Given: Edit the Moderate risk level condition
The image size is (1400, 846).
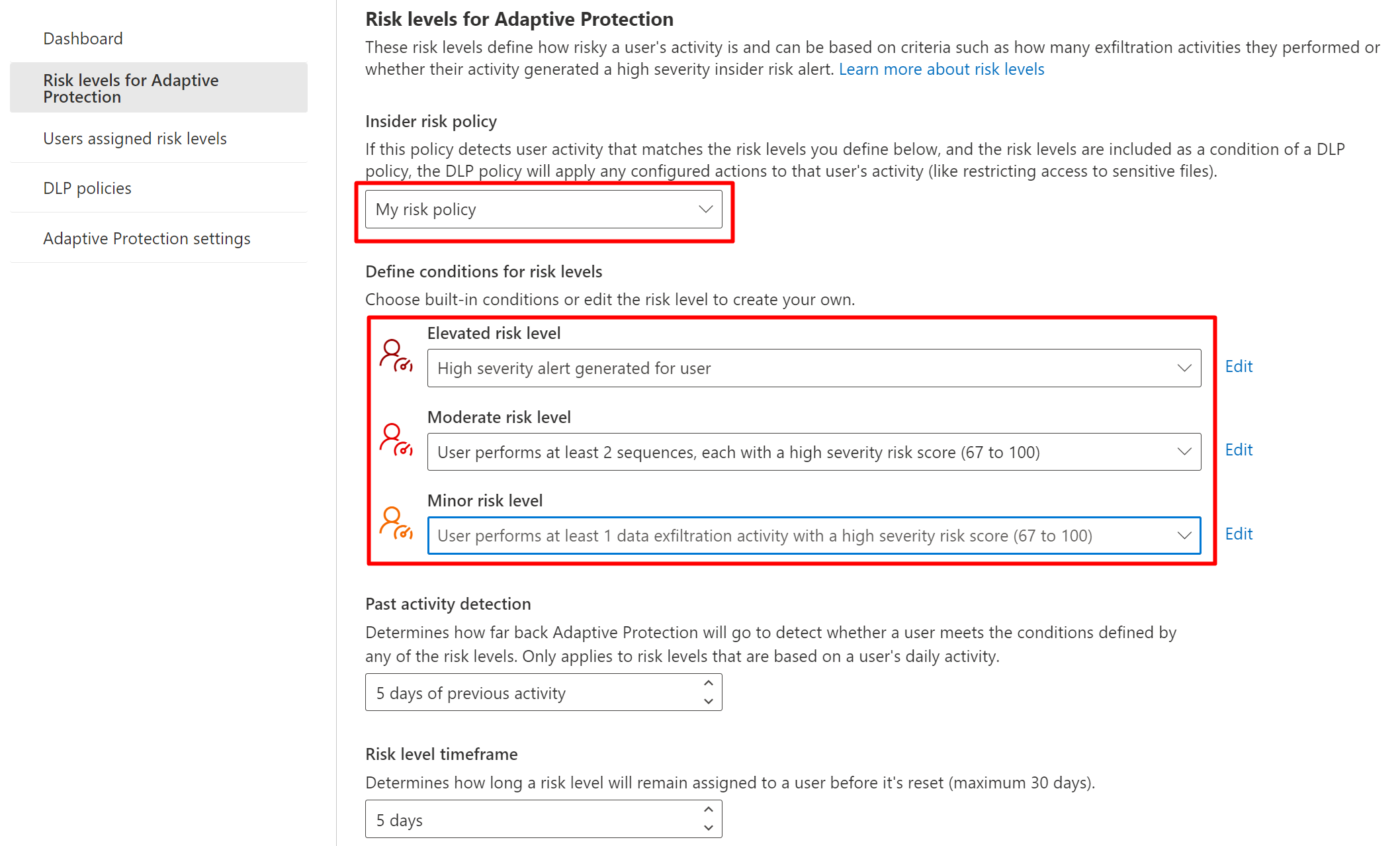Looking at the screenshot, I should coord(1239,450).
